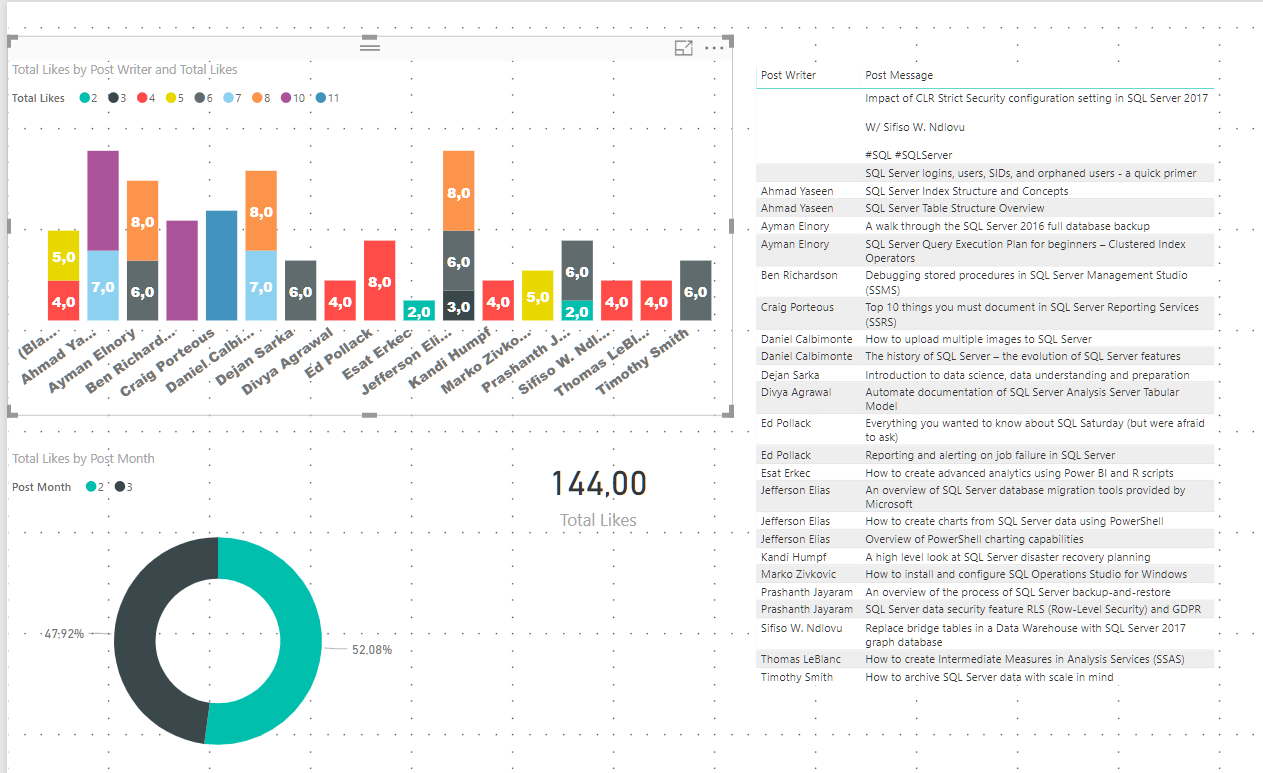Select Kandi Humpf in the Post Writer column
This screenshot has width=1263, height=773.
(794, 557)
